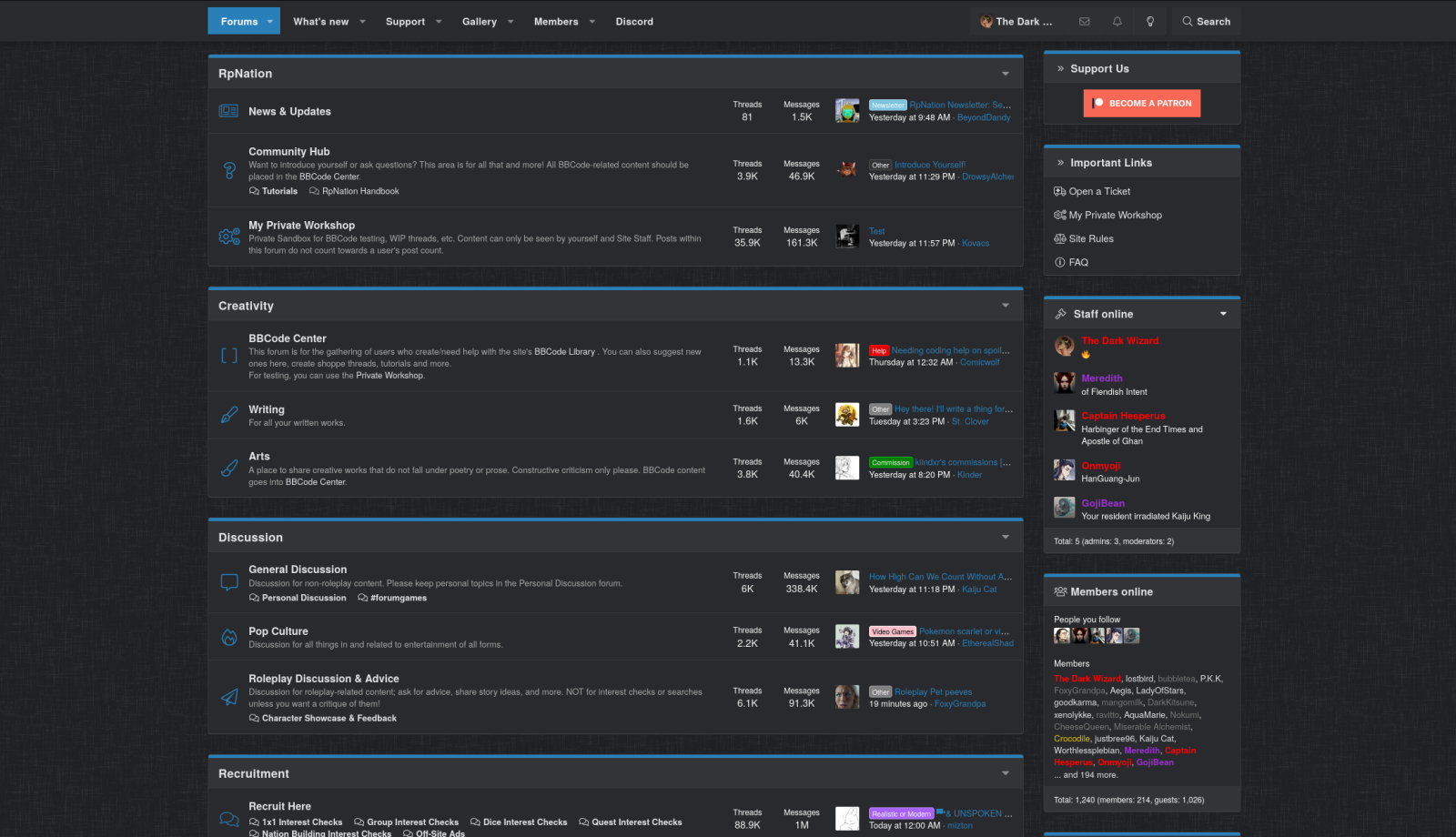1456x837 pixels.
Task: Click the Community Hub question mark icon
Action: (x=229, y=170)
